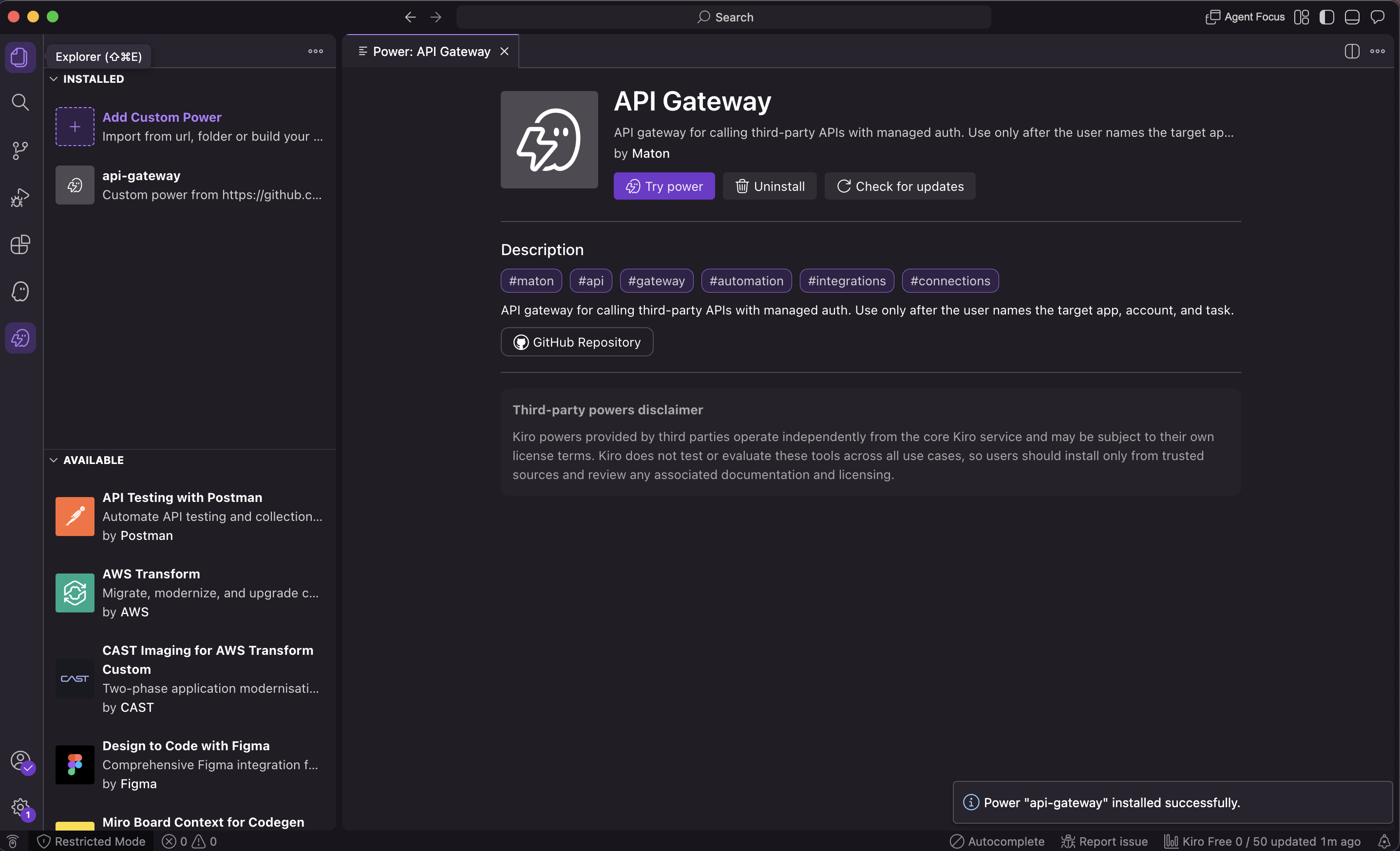Go forward in navigation history
This screenshot has width=1400, height=851.
coord(436,17)
